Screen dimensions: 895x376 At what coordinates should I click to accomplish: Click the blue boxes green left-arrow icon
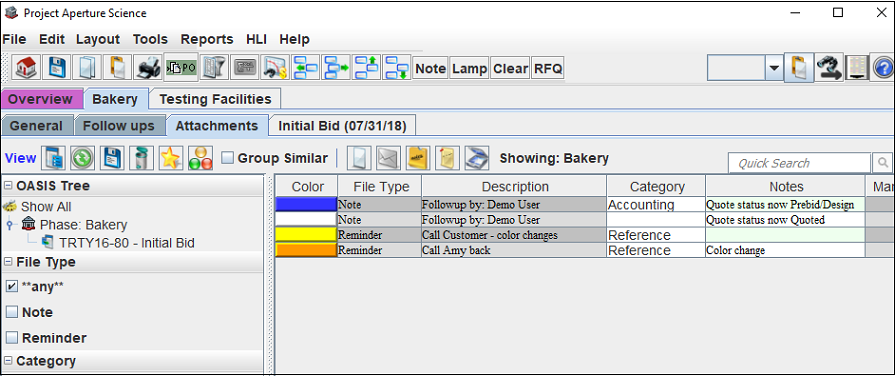306,68
